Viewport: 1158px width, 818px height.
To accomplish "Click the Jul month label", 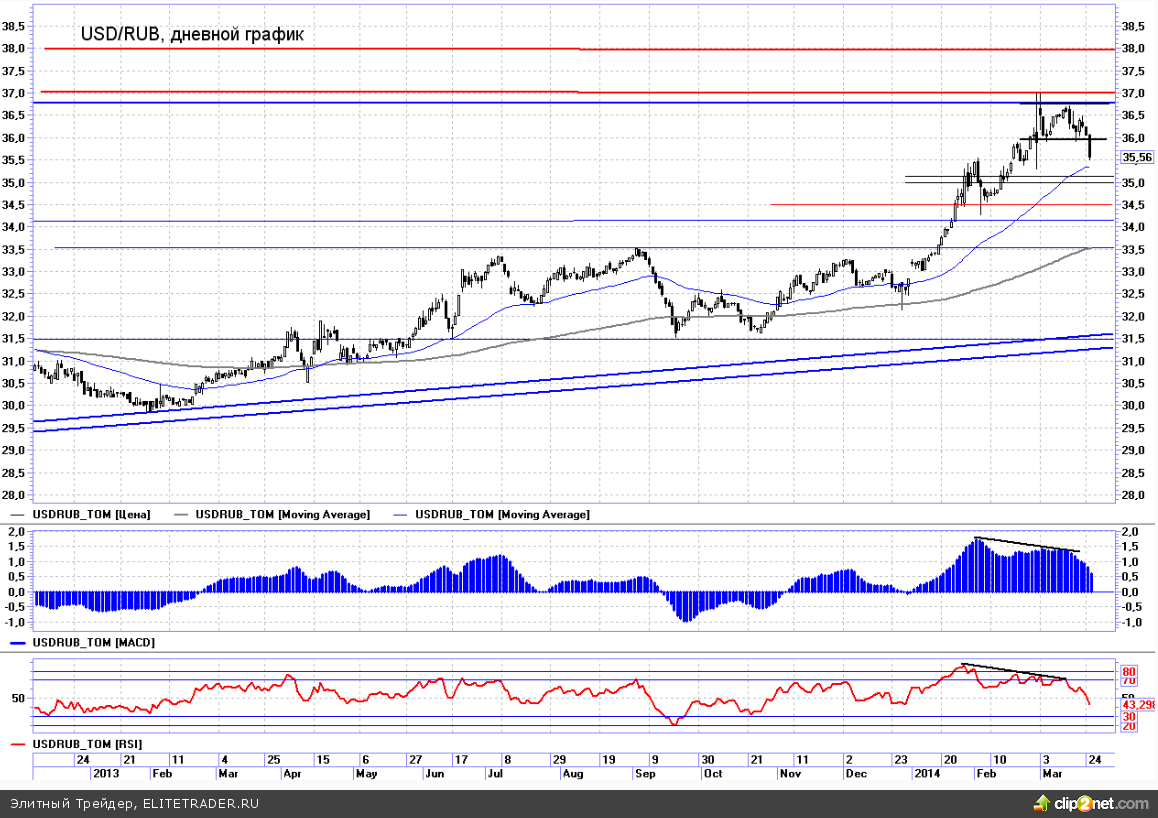I will point(495,773).
